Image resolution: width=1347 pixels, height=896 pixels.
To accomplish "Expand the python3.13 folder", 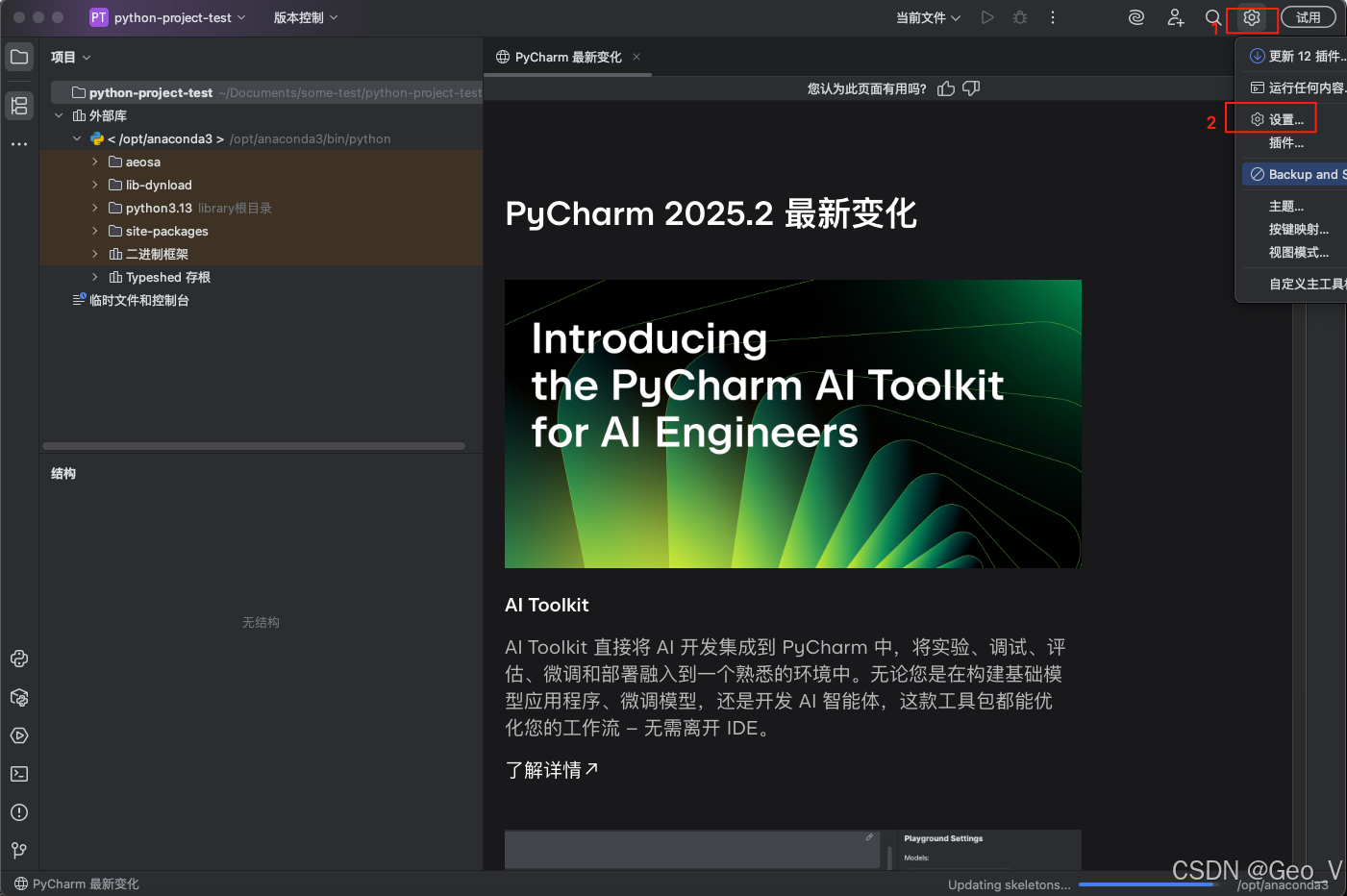I will 94,208.
